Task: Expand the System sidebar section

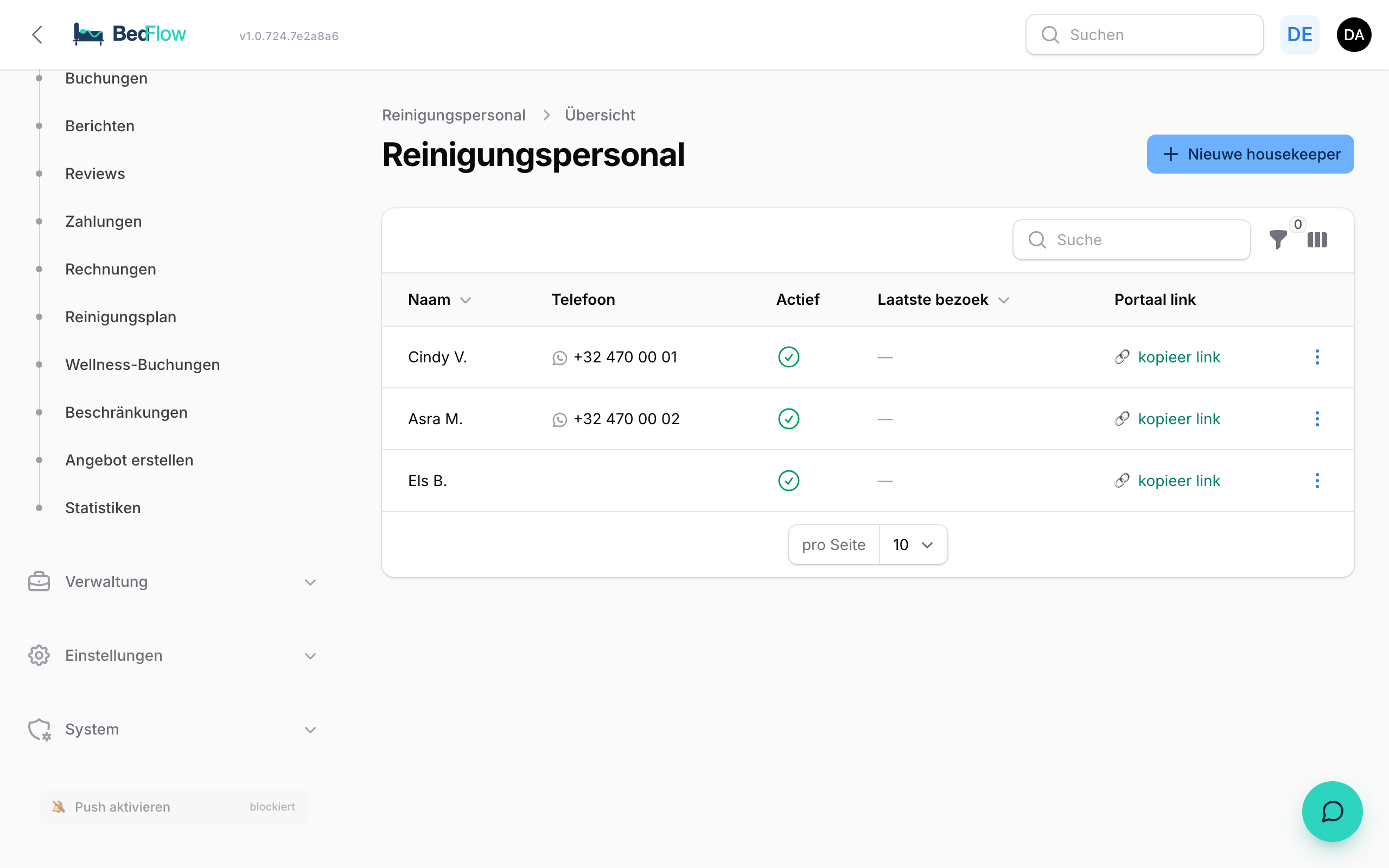Action: [172, 729]
